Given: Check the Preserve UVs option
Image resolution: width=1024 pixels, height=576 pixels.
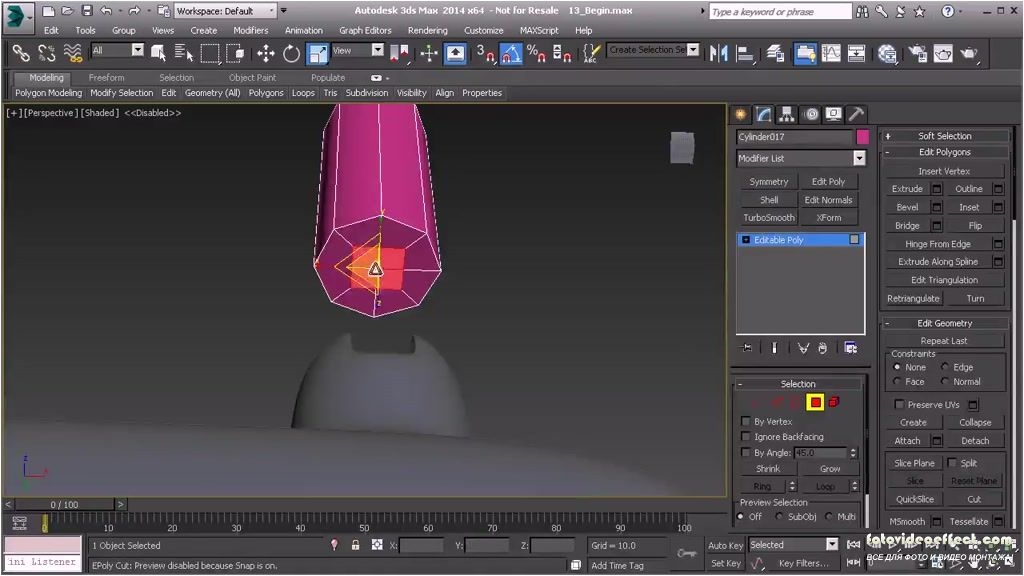Looking at the screenshot, I should [899, 405].
